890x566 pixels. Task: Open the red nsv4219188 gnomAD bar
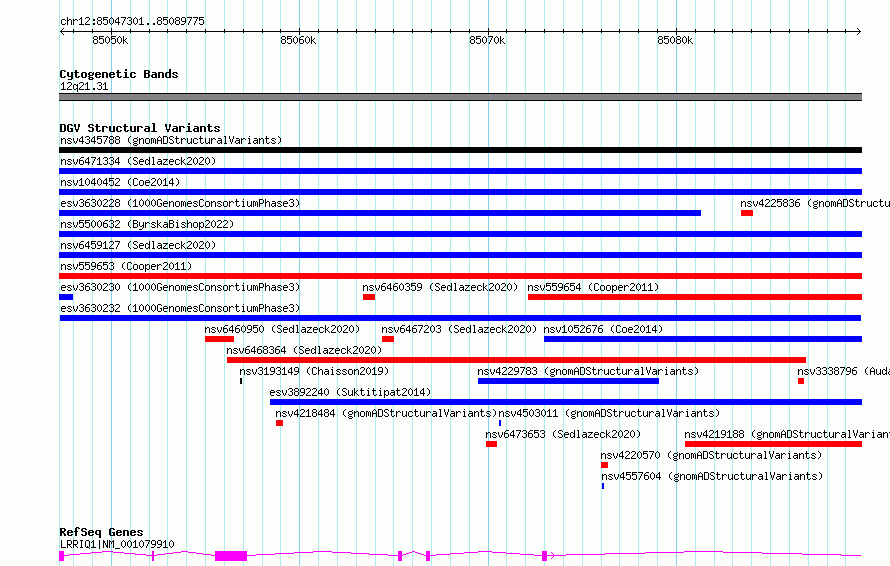[x=774, y=444]
